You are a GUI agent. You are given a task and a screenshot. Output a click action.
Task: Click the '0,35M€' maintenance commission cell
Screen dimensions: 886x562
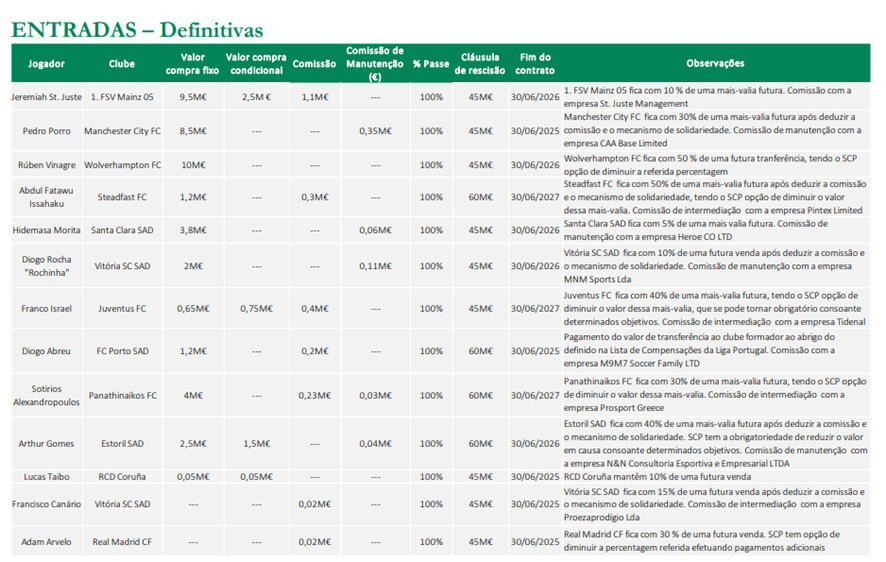click(376, 131)
